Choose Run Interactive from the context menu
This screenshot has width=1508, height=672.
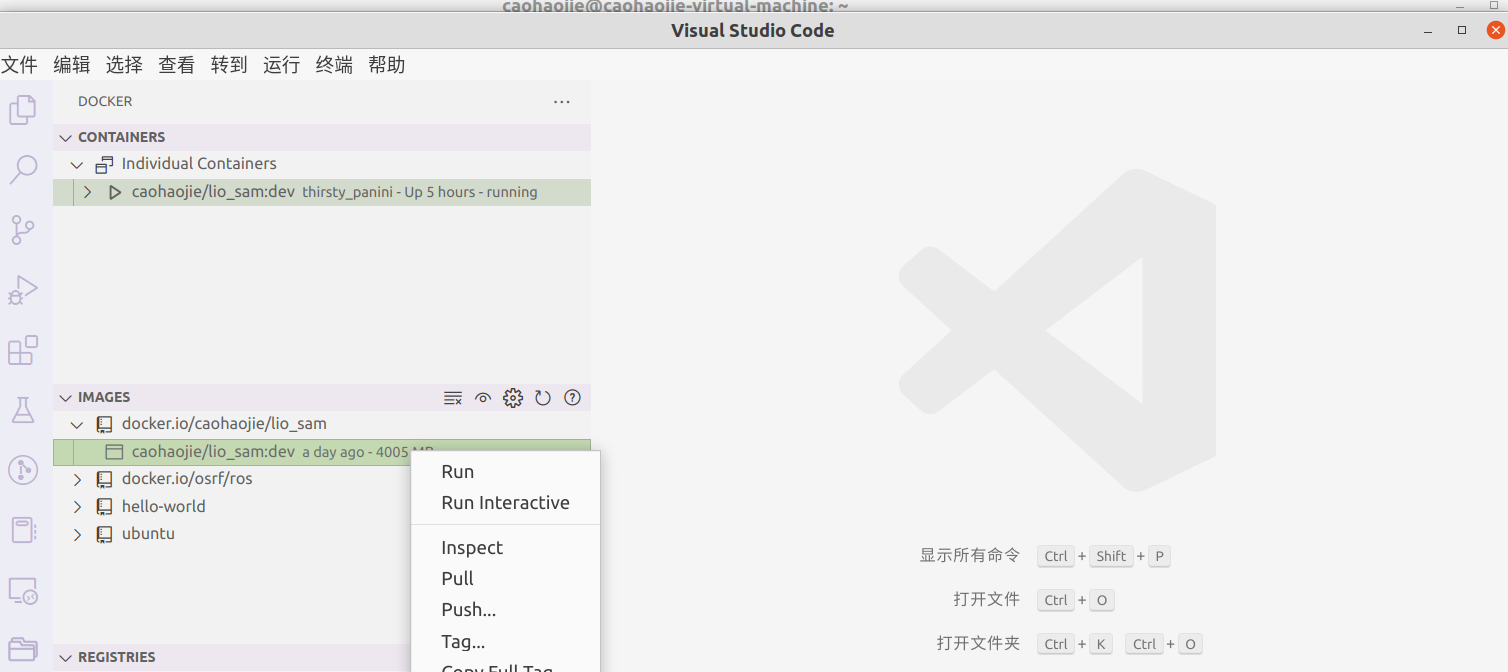[x=505, y=503]
